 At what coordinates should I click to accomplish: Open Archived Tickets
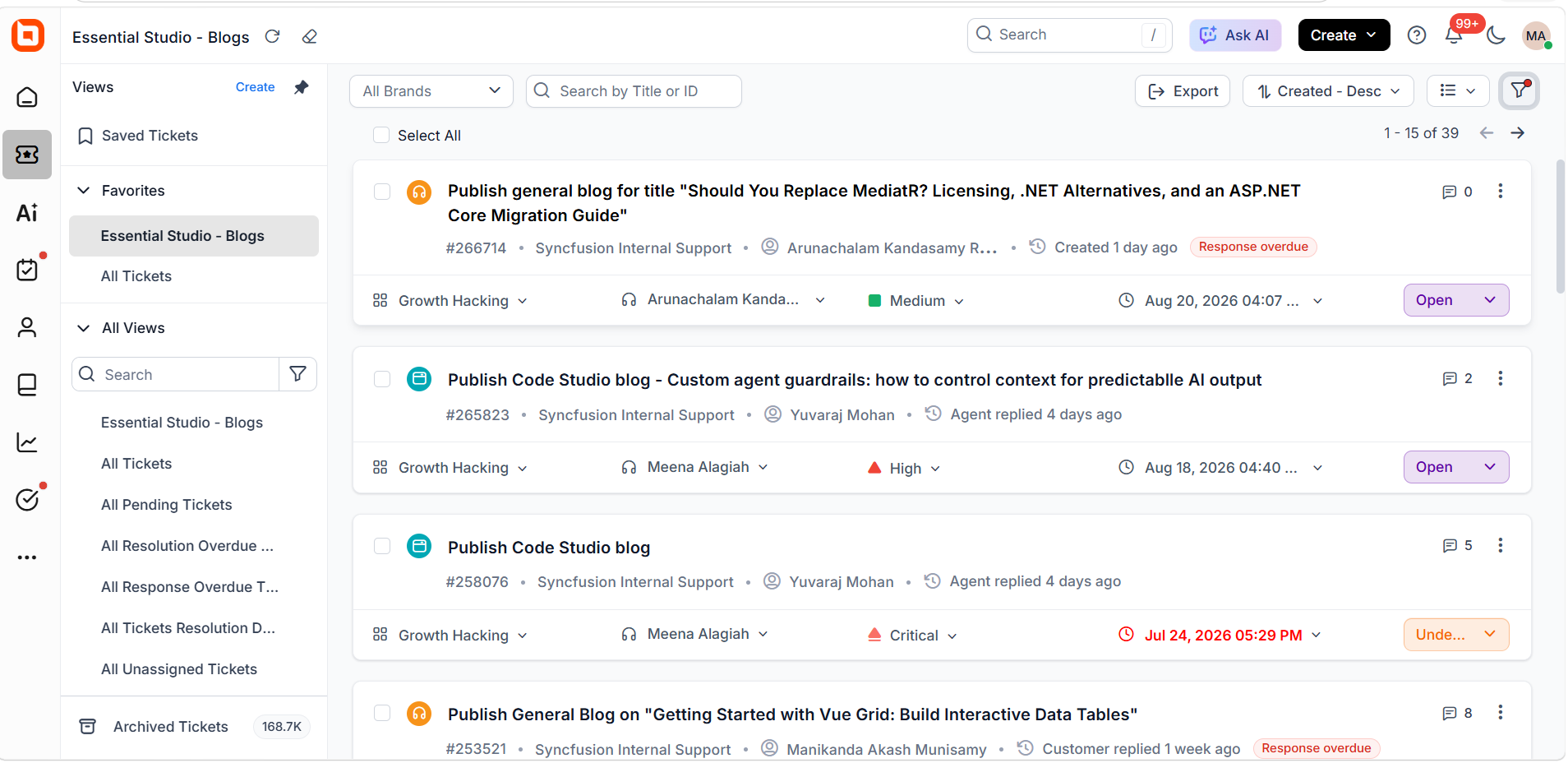(171, 727)
